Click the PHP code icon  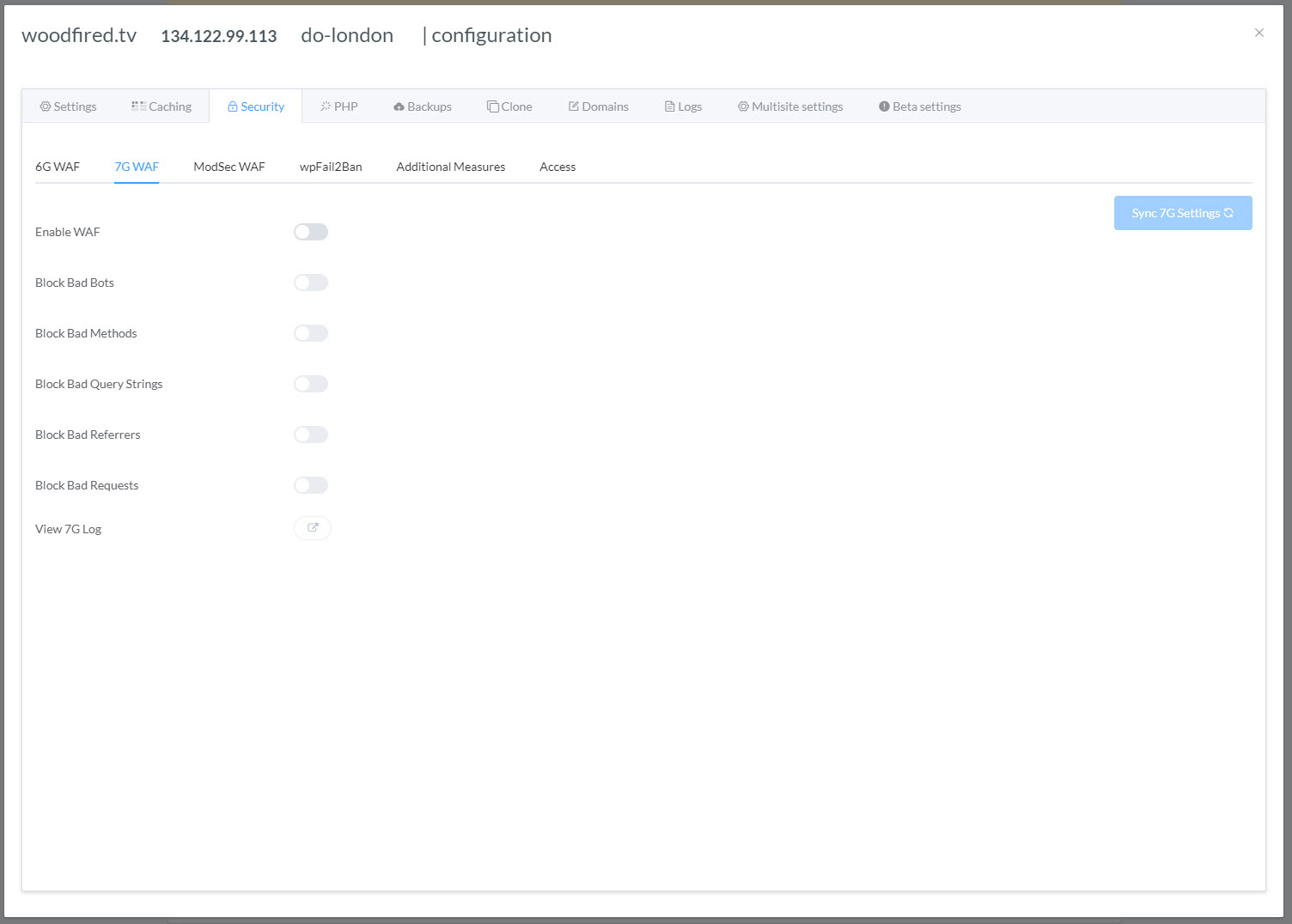tap(324, 106)
